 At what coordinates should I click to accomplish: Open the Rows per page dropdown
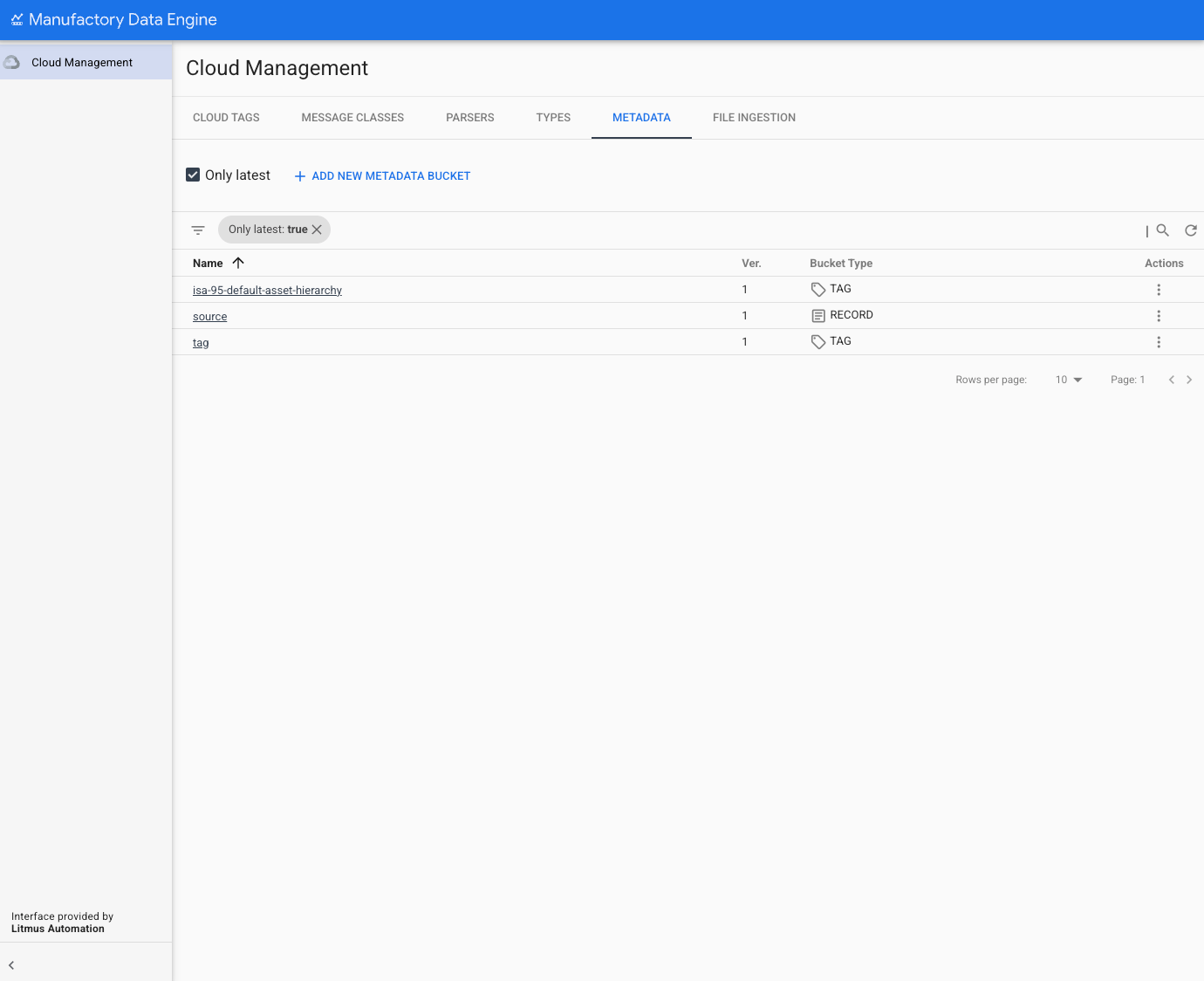(1068, 380)
